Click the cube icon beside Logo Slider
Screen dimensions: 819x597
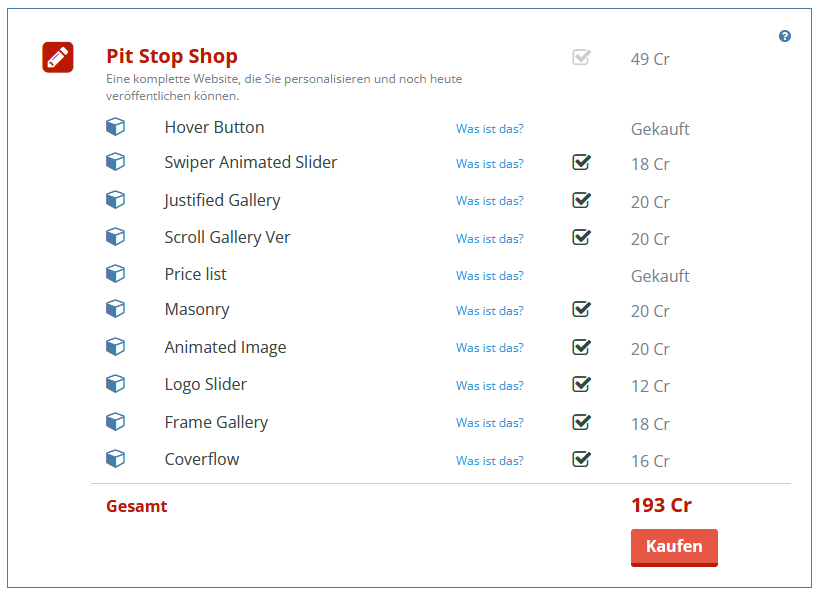click(116, 384)
